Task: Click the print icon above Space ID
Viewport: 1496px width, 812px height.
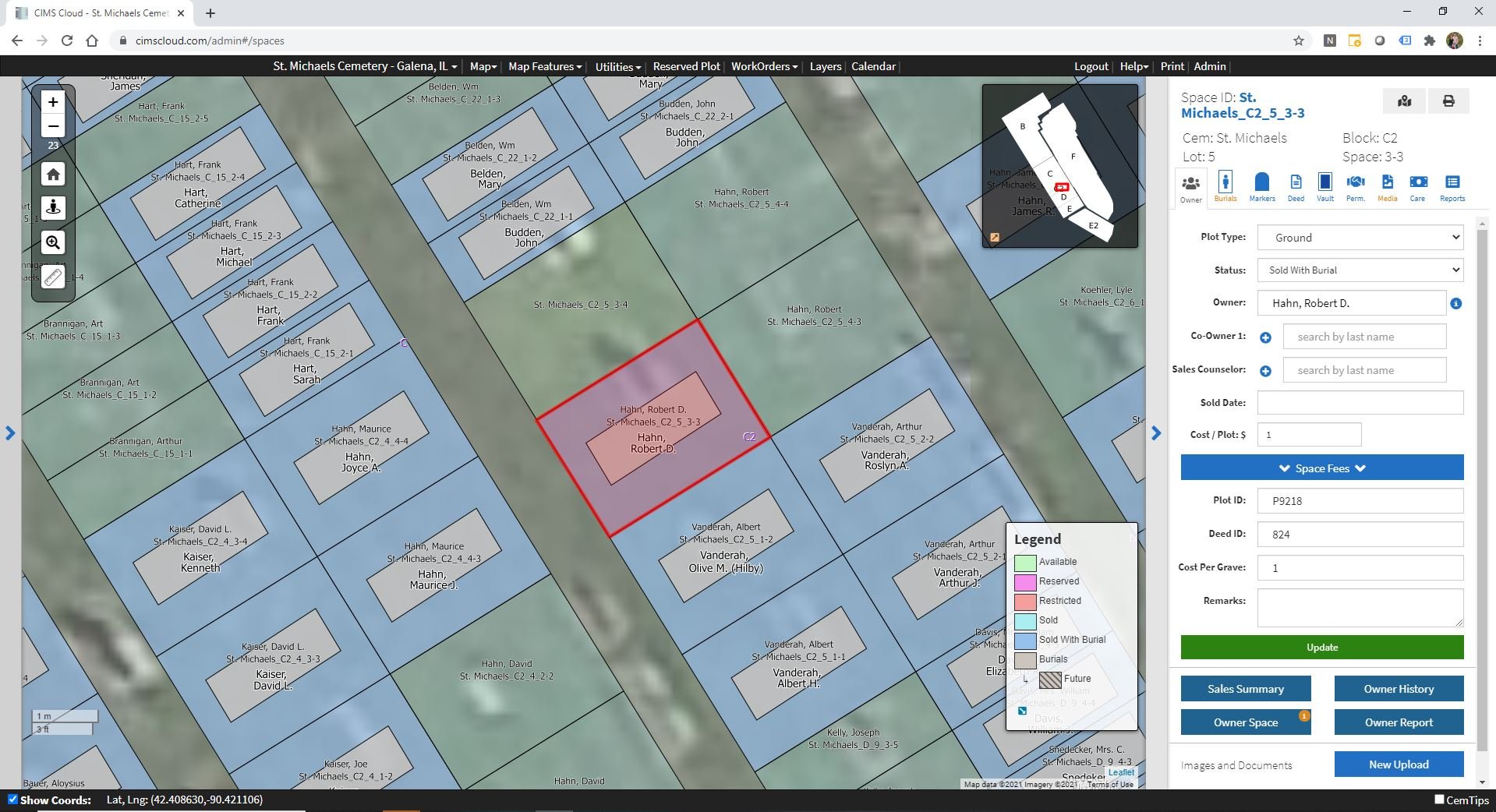Action: point(1448,101)
